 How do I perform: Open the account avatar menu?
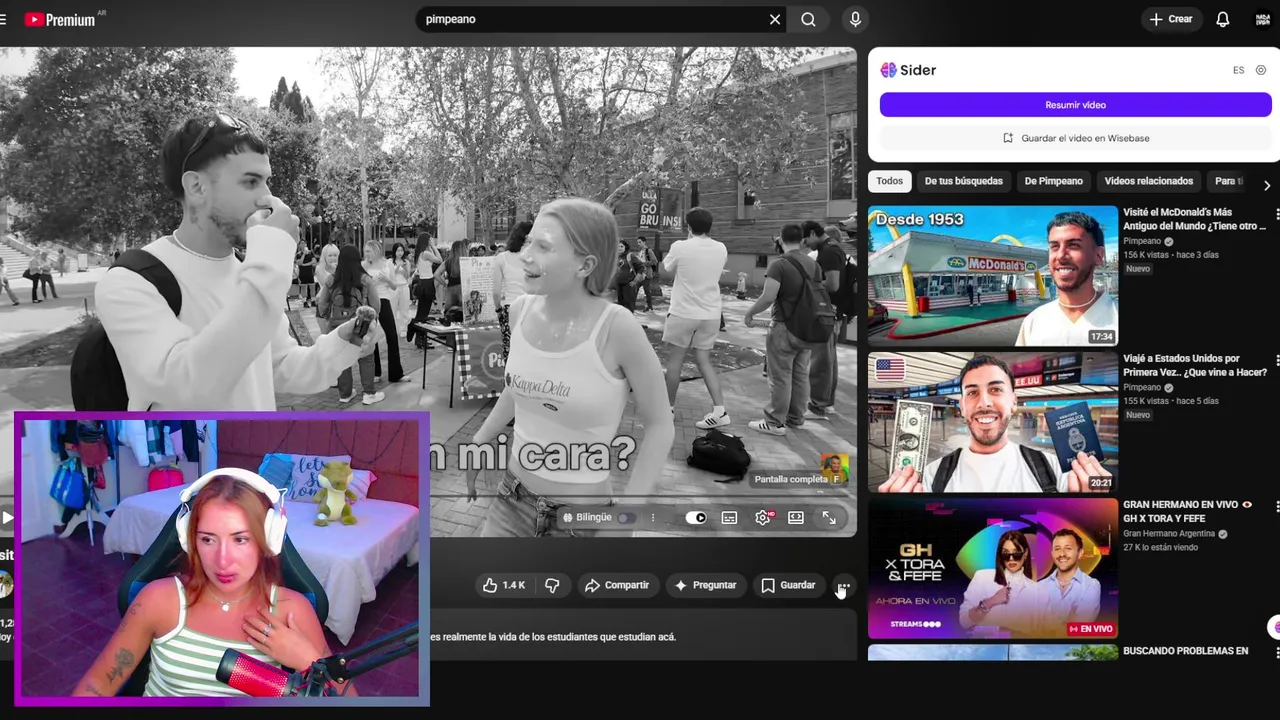pos(1263,19)
